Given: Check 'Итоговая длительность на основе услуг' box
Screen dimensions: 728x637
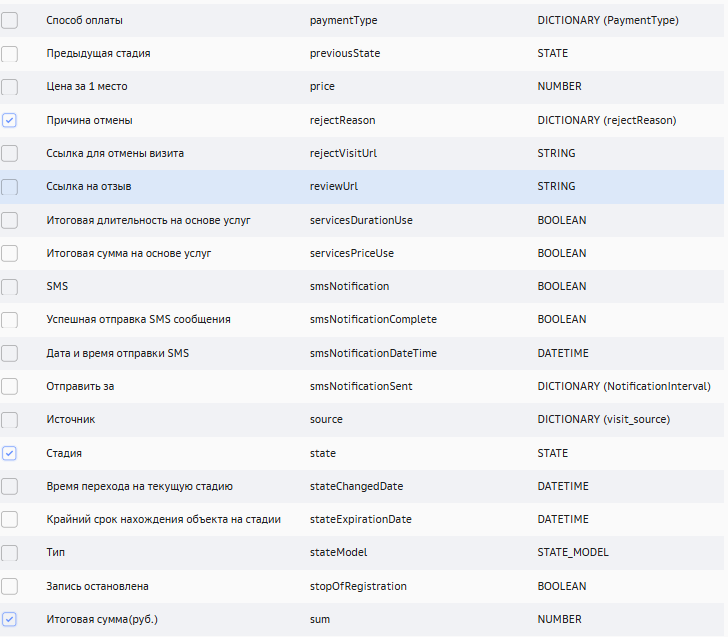Looking at the screenshot, I should pos(9,220).
